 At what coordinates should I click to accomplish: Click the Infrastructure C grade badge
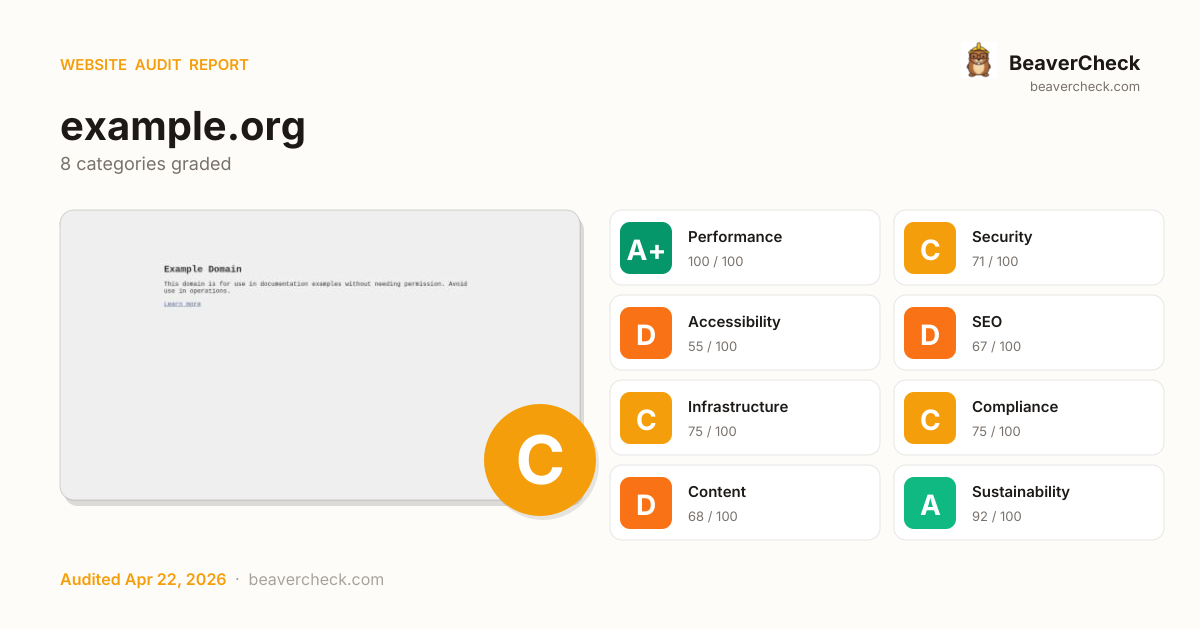tap(646, 418)
